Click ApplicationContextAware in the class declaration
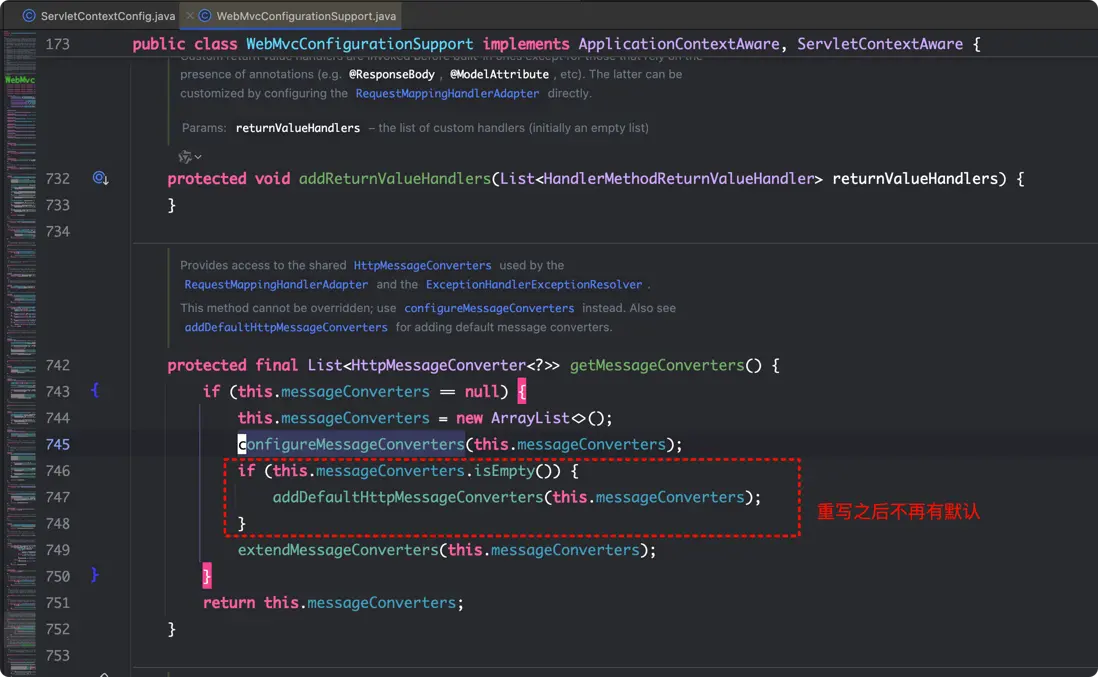Image resolution: width=1098 pixels, height=677 pixels. click(679, 44)
